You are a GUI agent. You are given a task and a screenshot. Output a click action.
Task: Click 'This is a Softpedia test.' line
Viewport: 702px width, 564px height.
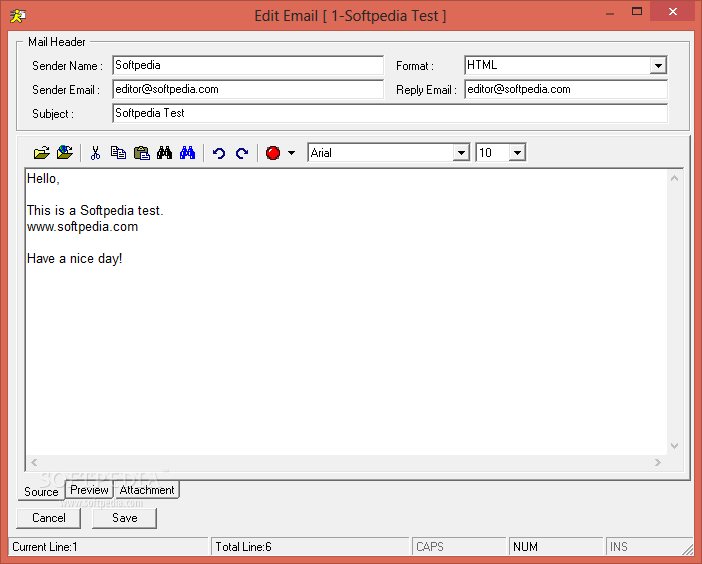95,210
